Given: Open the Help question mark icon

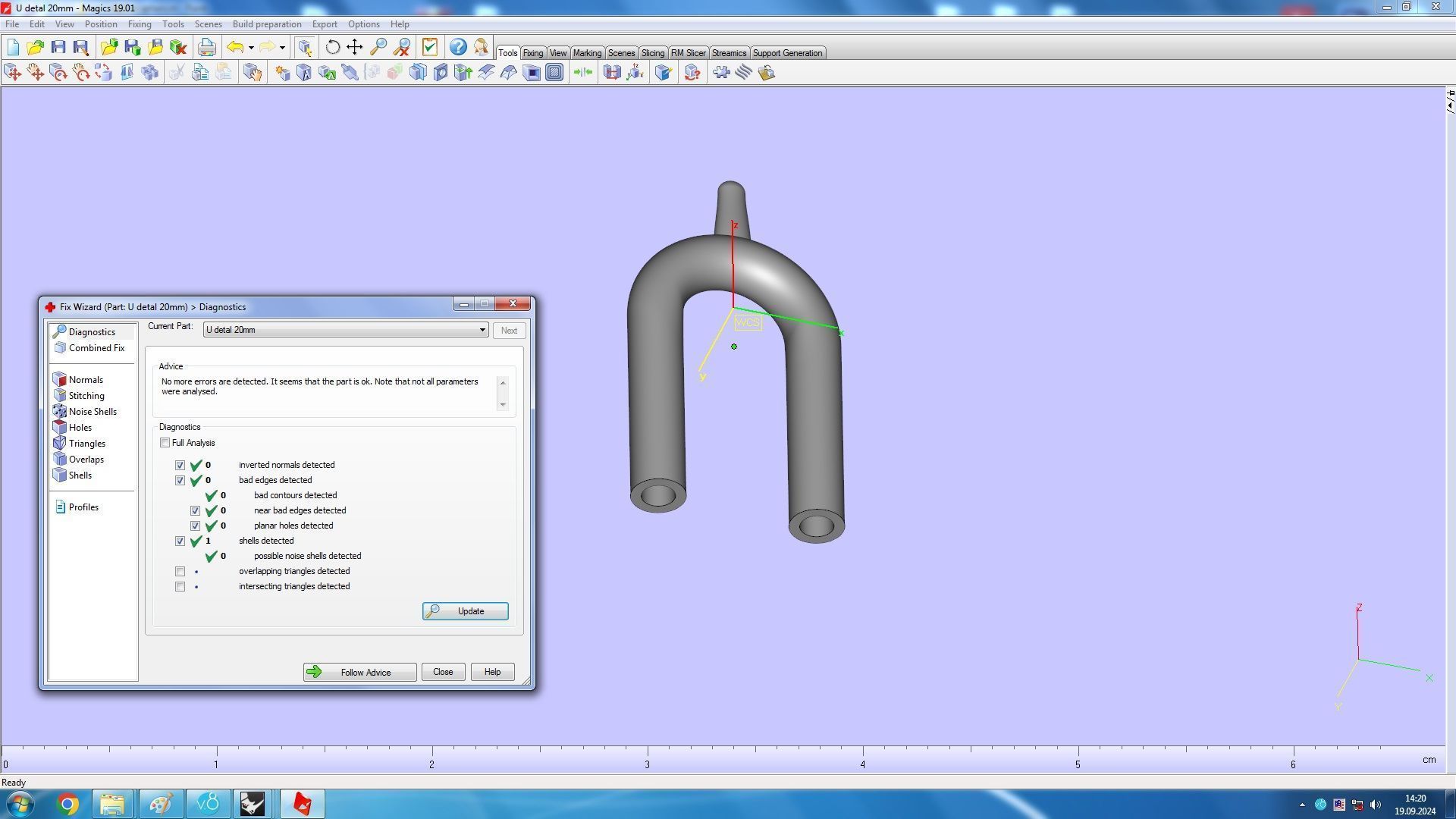Looking at the screenshot, I should [458, 48].
